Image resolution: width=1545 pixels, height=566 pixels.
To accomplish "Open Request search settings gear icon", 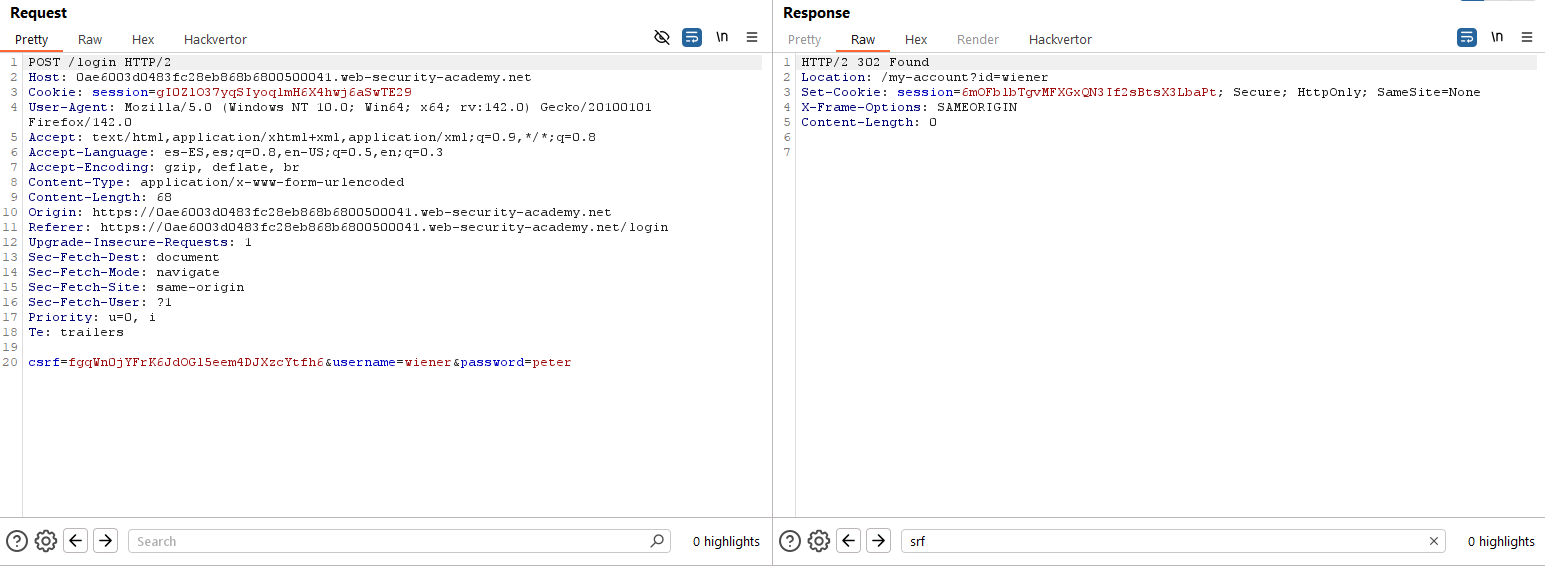I will [45, 541].
